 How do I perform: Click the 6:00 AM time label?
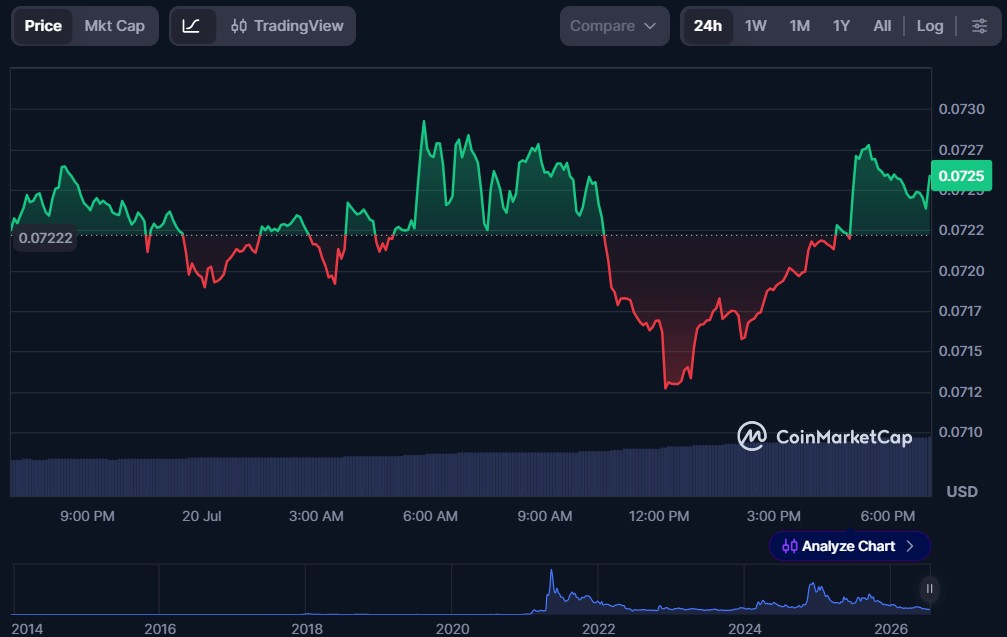(430, 516)
